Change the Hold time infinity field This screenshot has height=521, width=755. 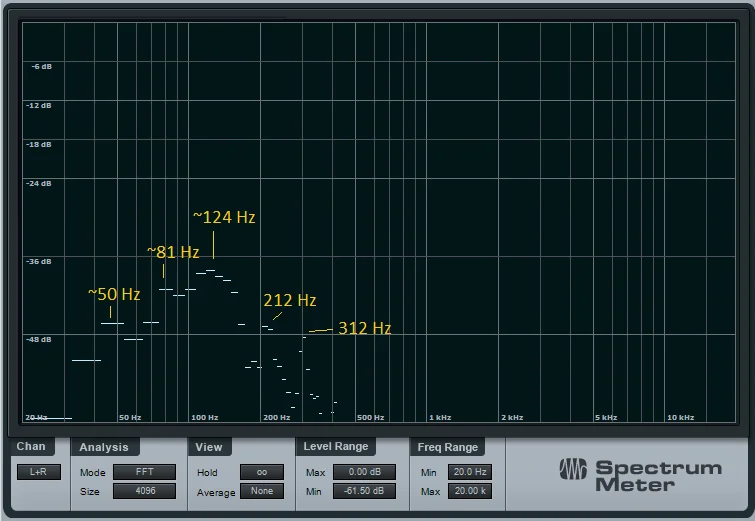click(x=262, y=472)
